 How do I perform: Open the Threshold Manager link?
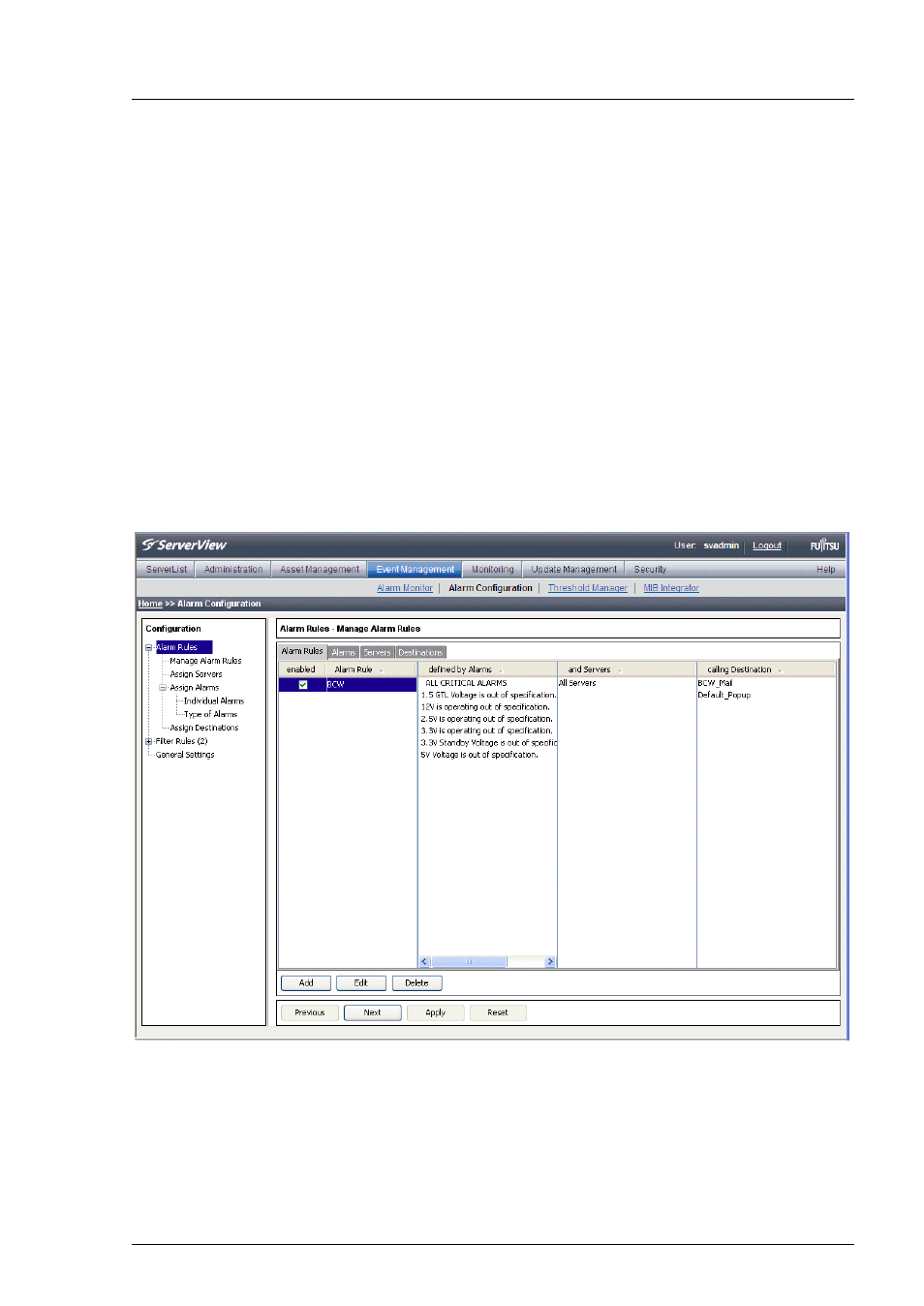coord(588,588)
